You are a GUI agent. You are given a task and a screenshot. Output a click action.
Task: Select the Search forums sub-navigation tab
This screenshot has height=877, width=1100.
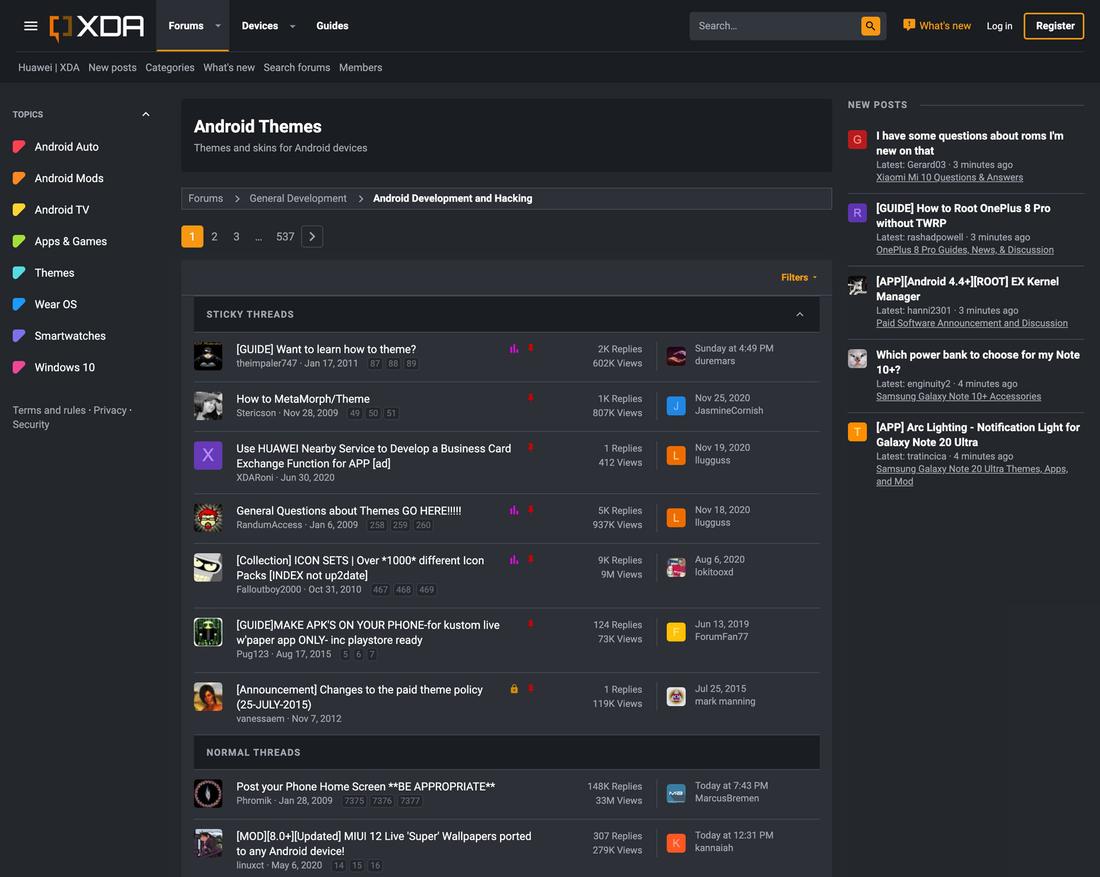[x=296, y=68]
